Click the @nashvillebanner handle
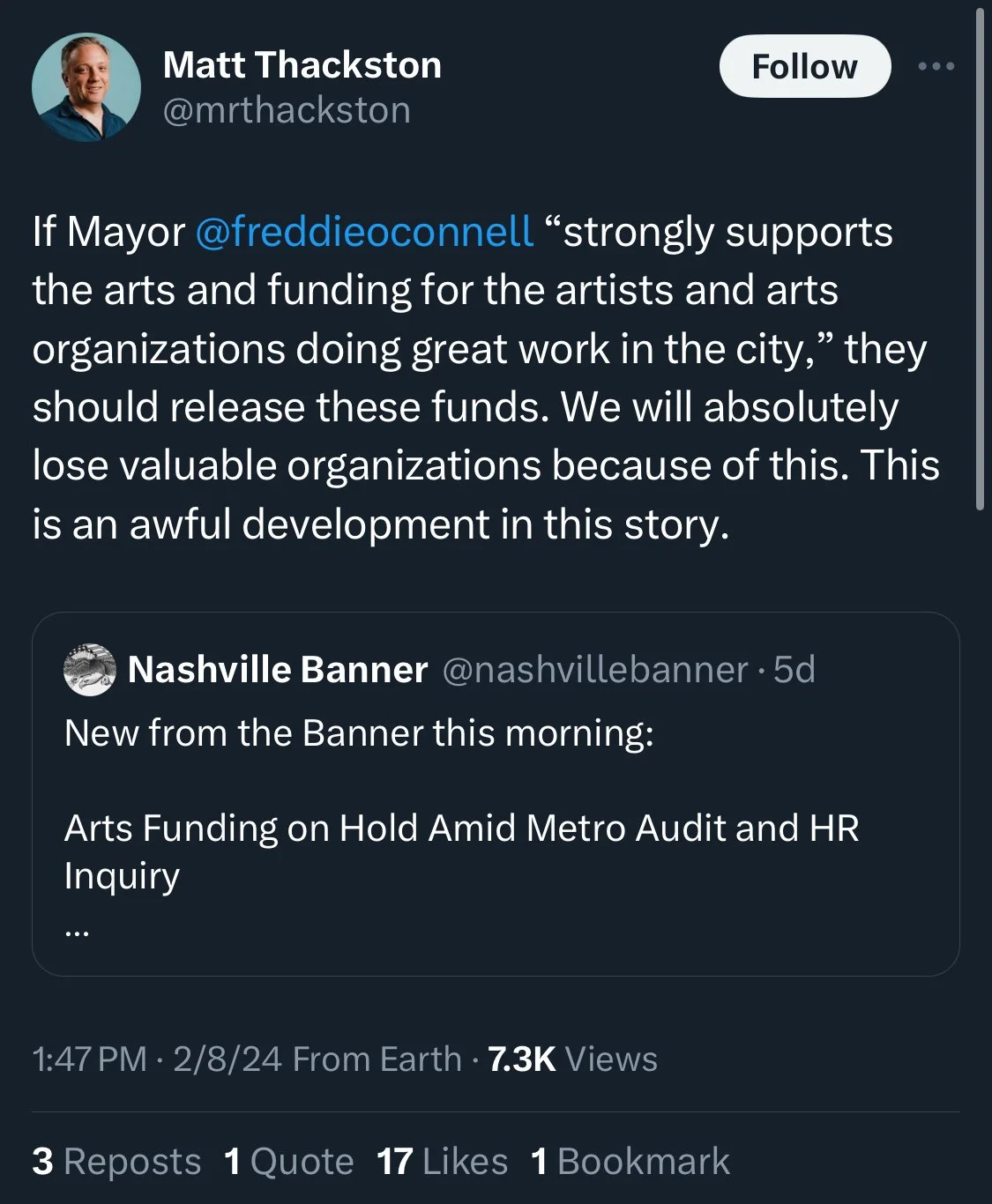 point(594,670)
